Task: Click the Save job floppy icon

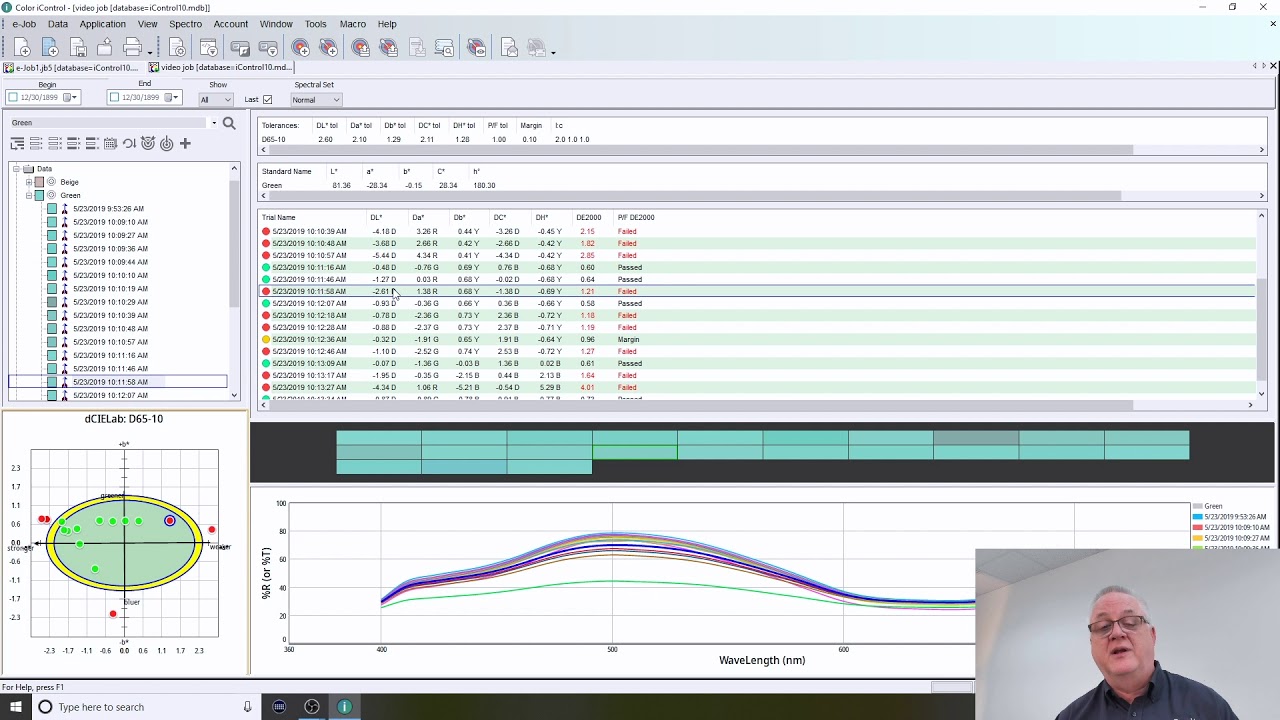Action: (78, 48)
